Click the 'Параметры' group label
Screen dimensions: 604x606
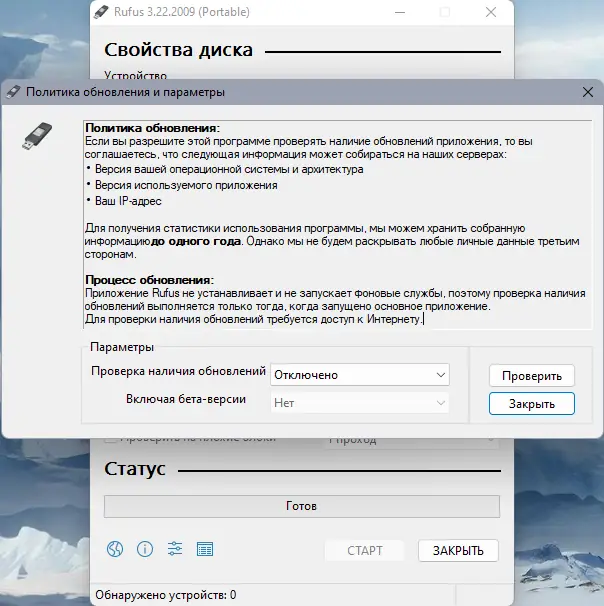122,347
